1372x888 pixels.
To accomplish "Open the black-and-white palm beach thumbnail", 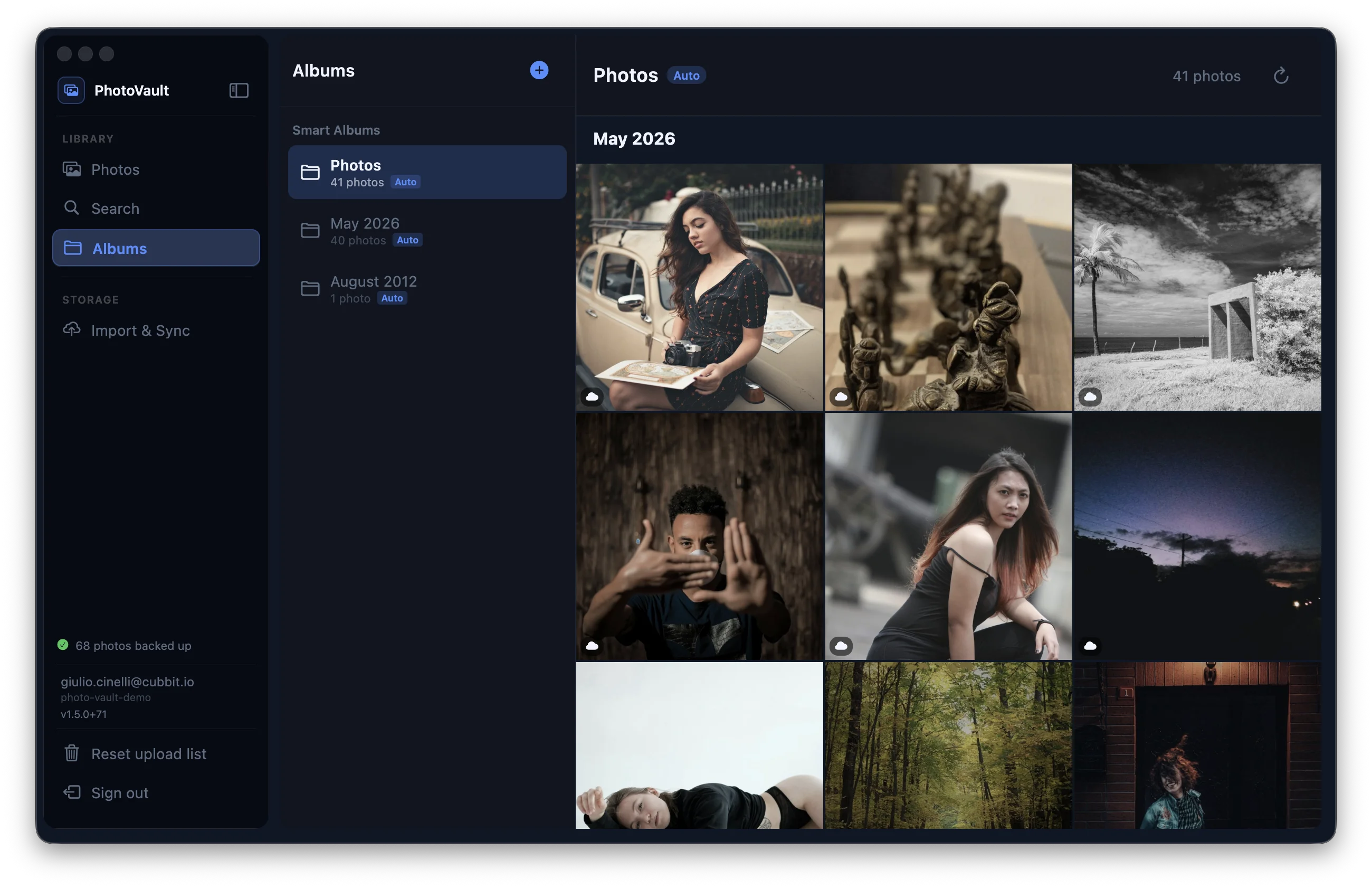I will pyautogui.click(x=1197, y=287).
